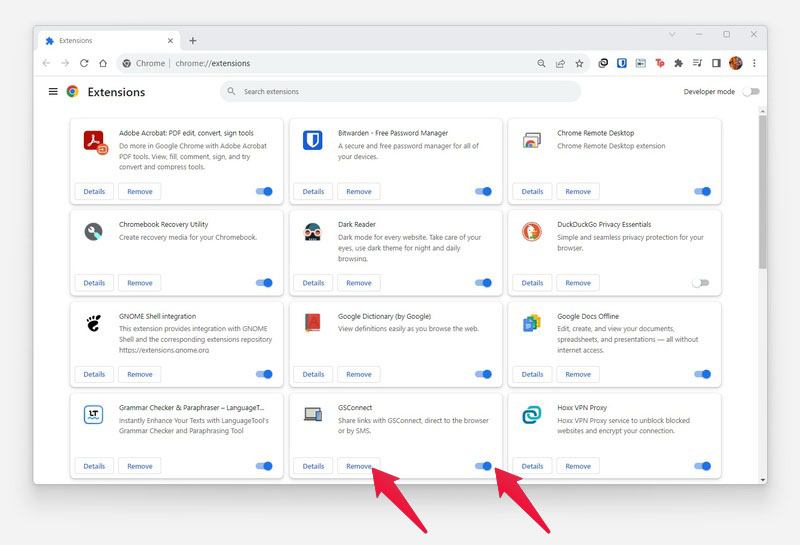Click the vertical page scrollbar thumb
Image resolution: width=800 pixels, height=545 pixels.
(x=763, y=191)
